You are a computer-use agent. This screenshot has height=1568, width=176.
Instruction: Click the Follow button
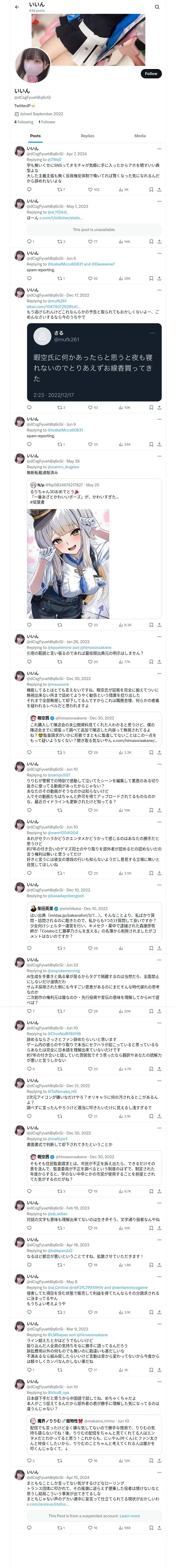(x=150, y=74)
